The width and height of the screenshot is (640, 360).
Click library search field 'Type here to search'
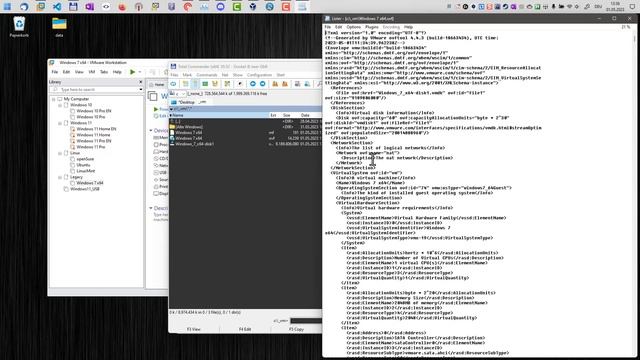point(96,89)
